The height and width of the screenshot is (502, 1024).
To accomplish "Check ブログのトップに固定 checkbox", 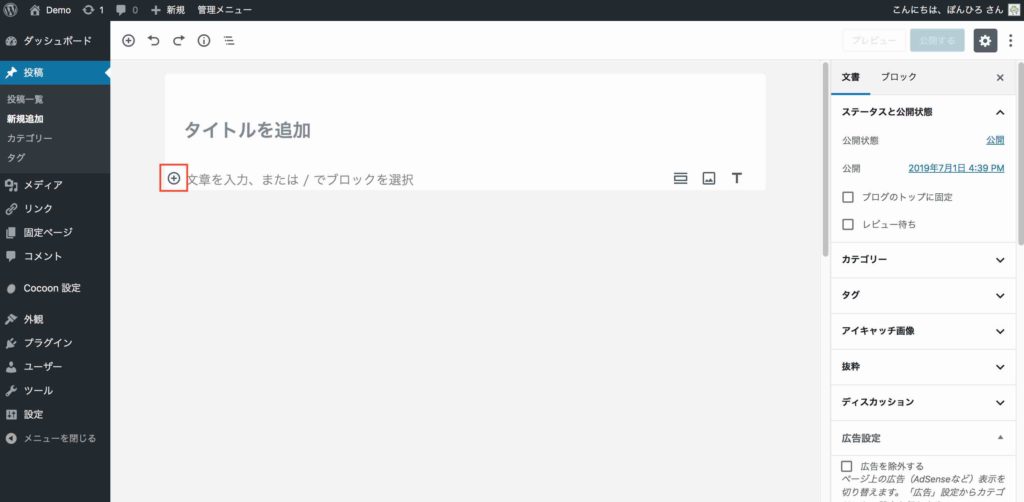I will click(x=848, y=196).
